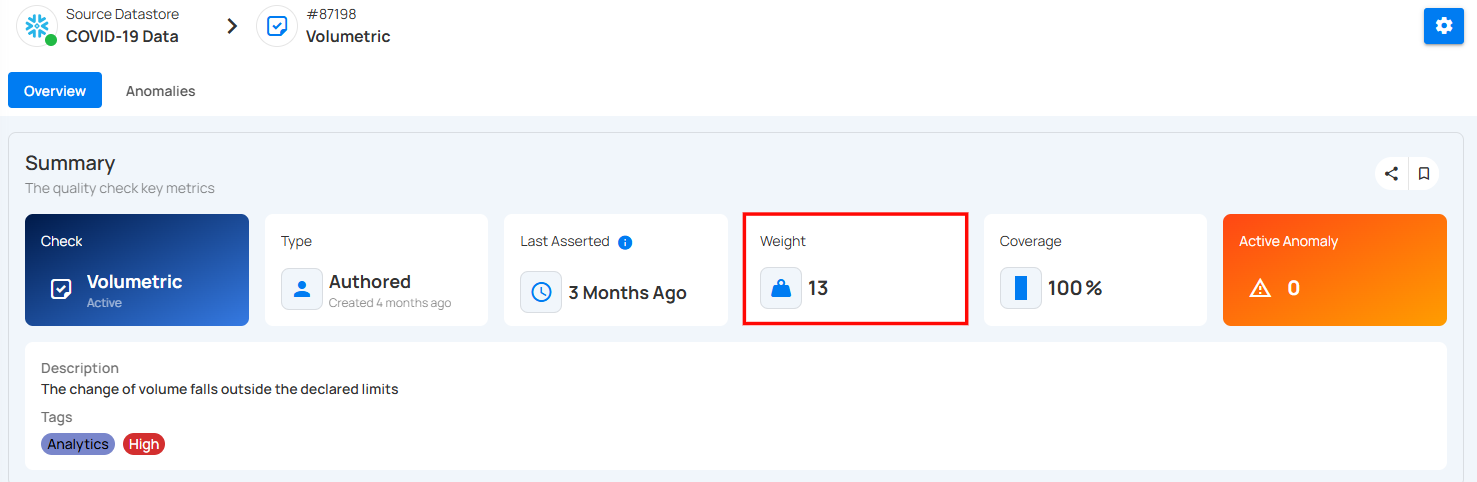Click the coverage bar icon
This screenshot has width=1477, height=482.
point(1021,289)
